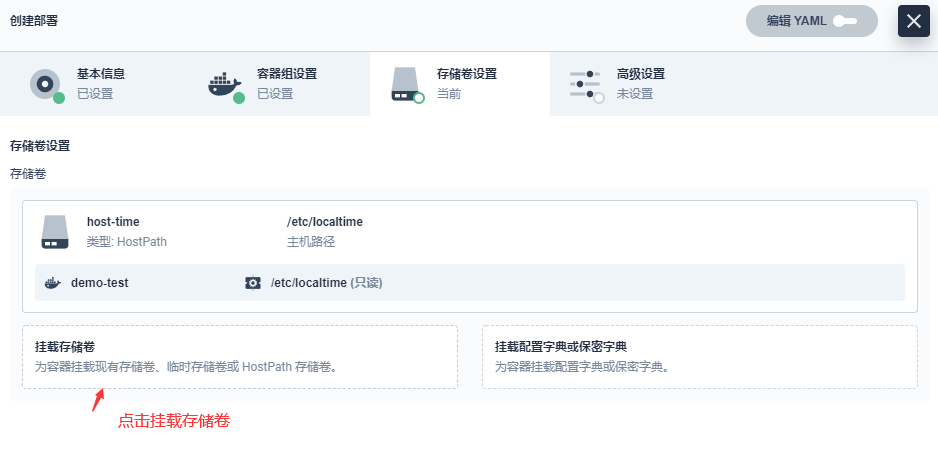Toggle the 编辑 YAML switch
Screen dimensions: 938x473
(x=846, y=21)
